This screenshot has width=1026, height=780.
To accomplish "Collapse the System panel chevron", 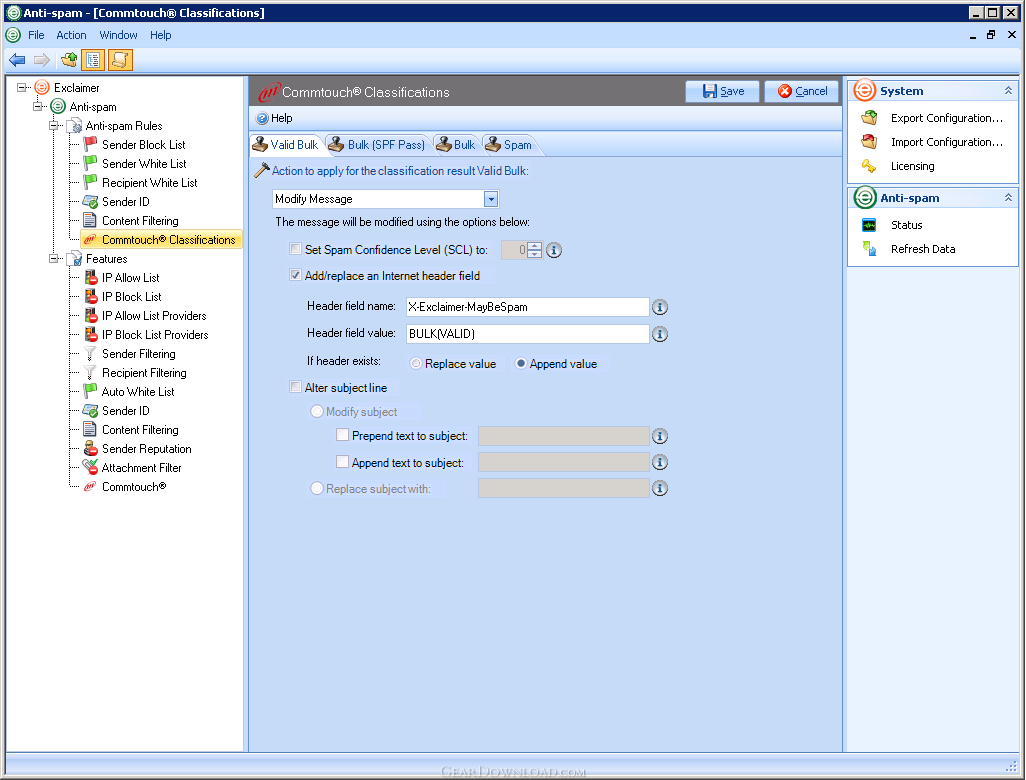I will click(x=1008, y=91).
